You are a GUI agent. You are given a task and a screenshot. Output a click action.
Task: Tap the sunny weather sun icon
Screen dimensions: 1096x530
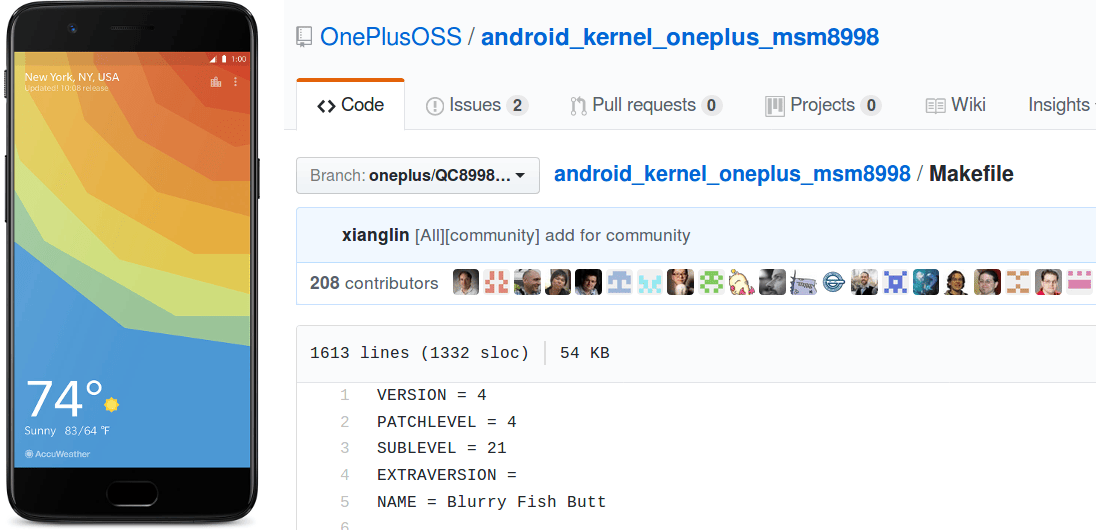(111, 404)
